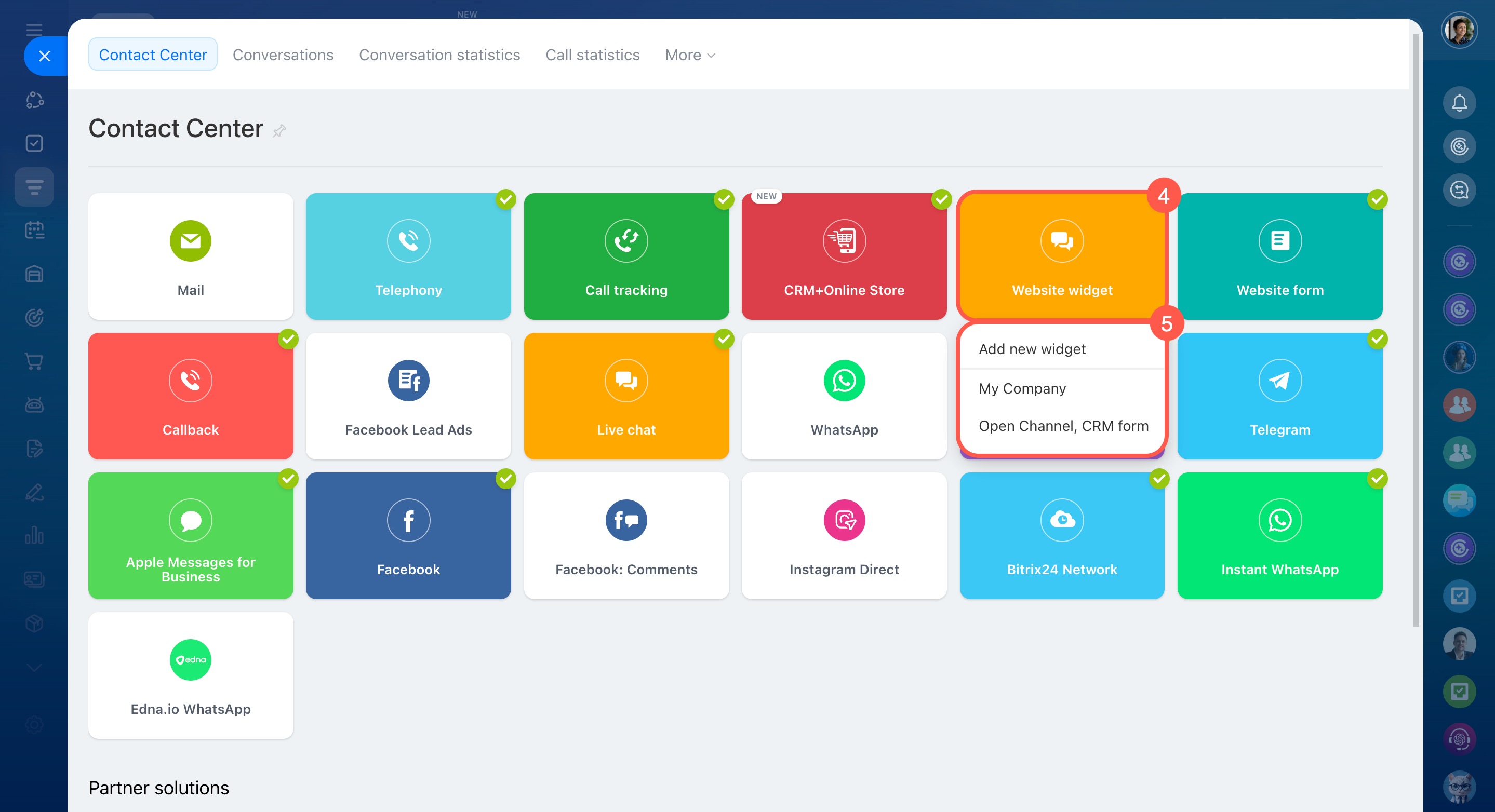Click the checkmark badge on Callback tile
Image resolution: width=1495 pixels, height=812 pixels.
point(288,340)
